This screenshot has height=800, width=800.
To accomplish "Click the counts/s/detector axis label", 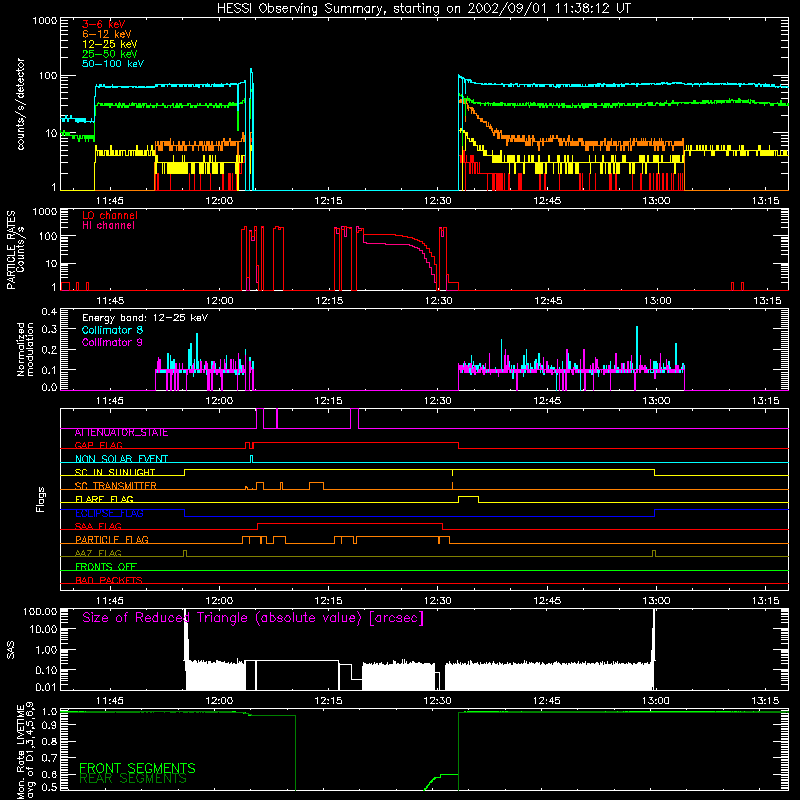I will (21, 104).
